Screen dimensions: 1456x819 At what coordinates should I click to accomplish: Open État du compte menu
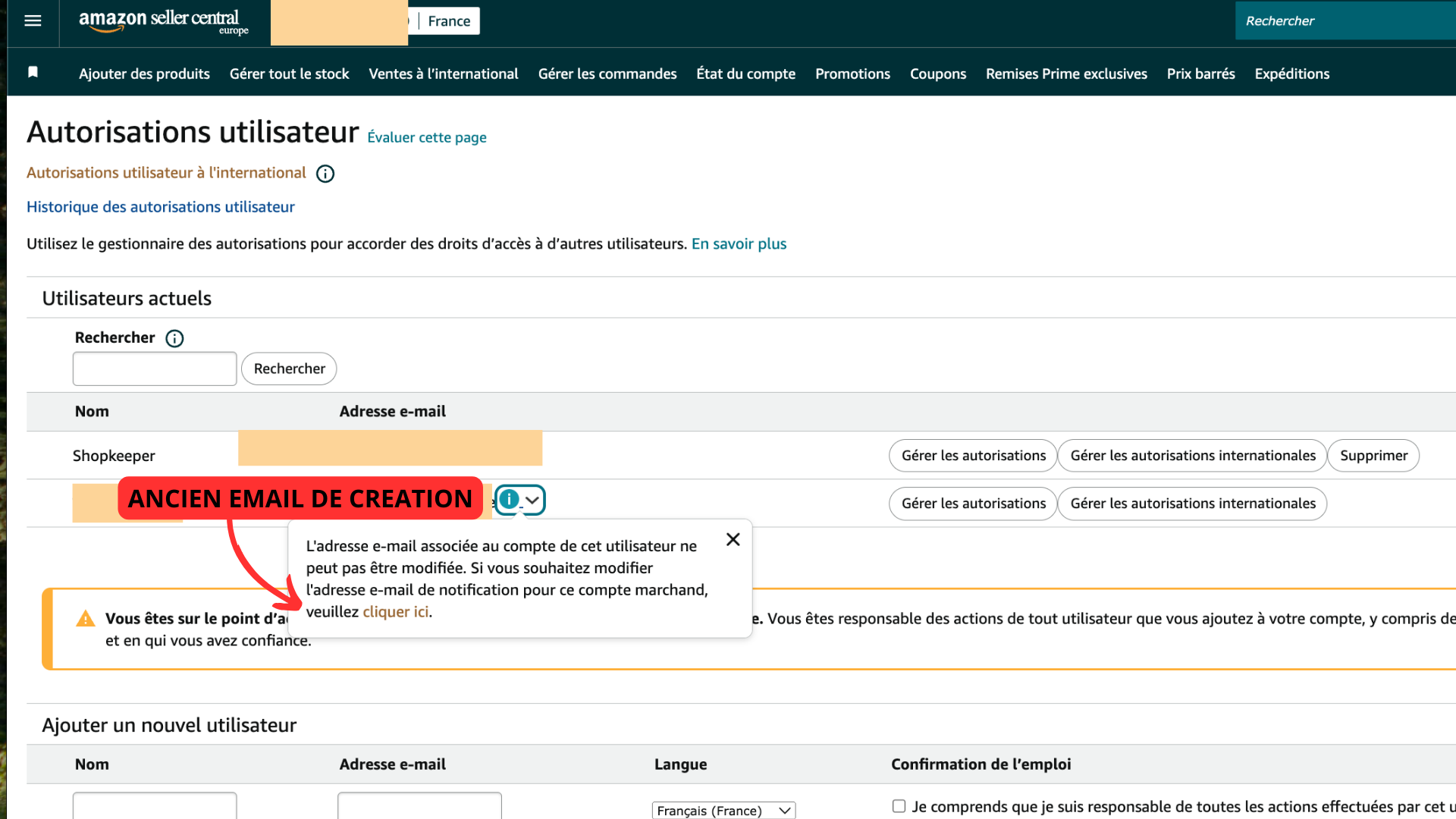746,74
